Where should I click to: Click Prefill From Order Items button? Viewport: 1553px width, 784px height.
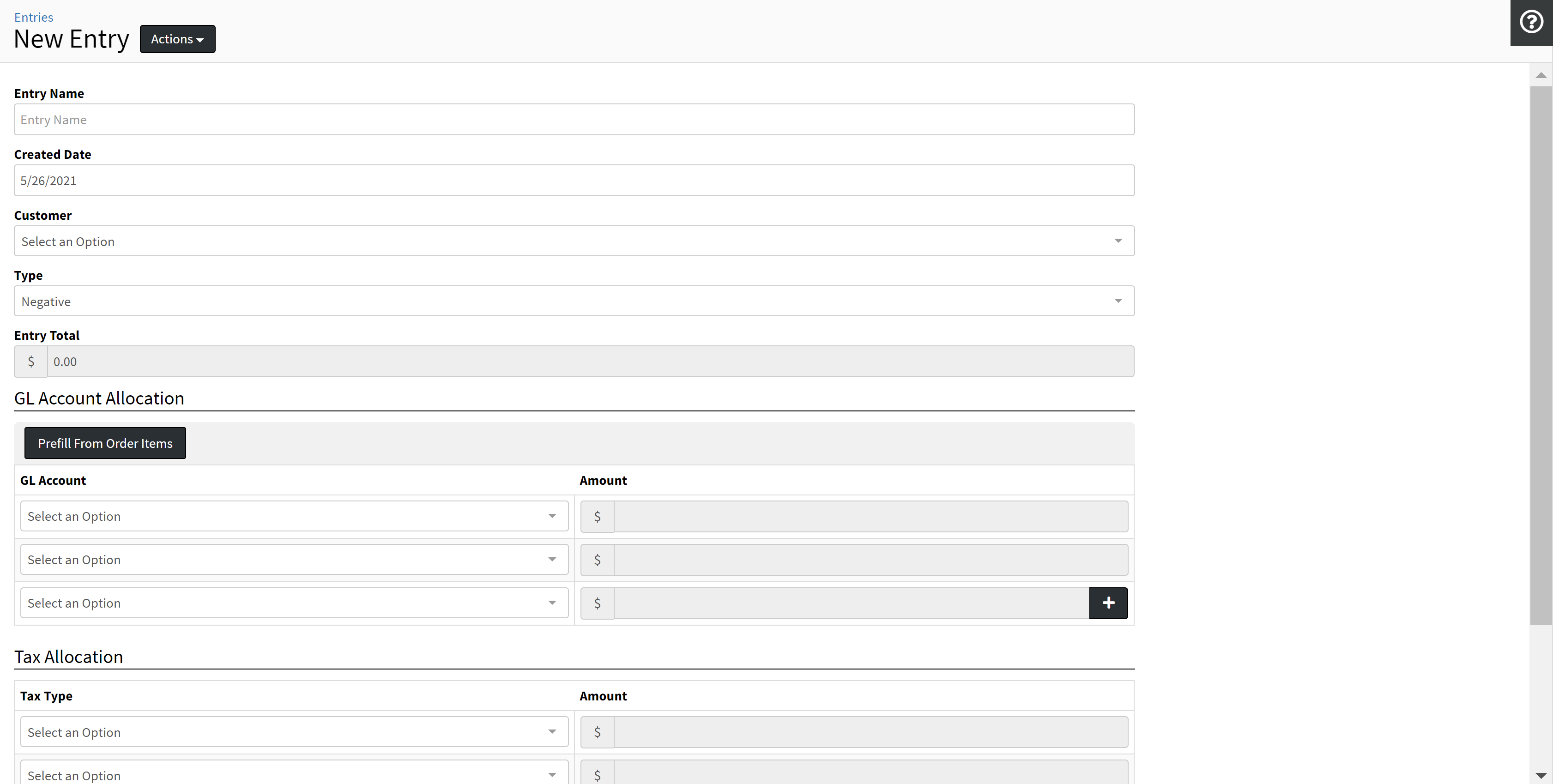(105, 443)
